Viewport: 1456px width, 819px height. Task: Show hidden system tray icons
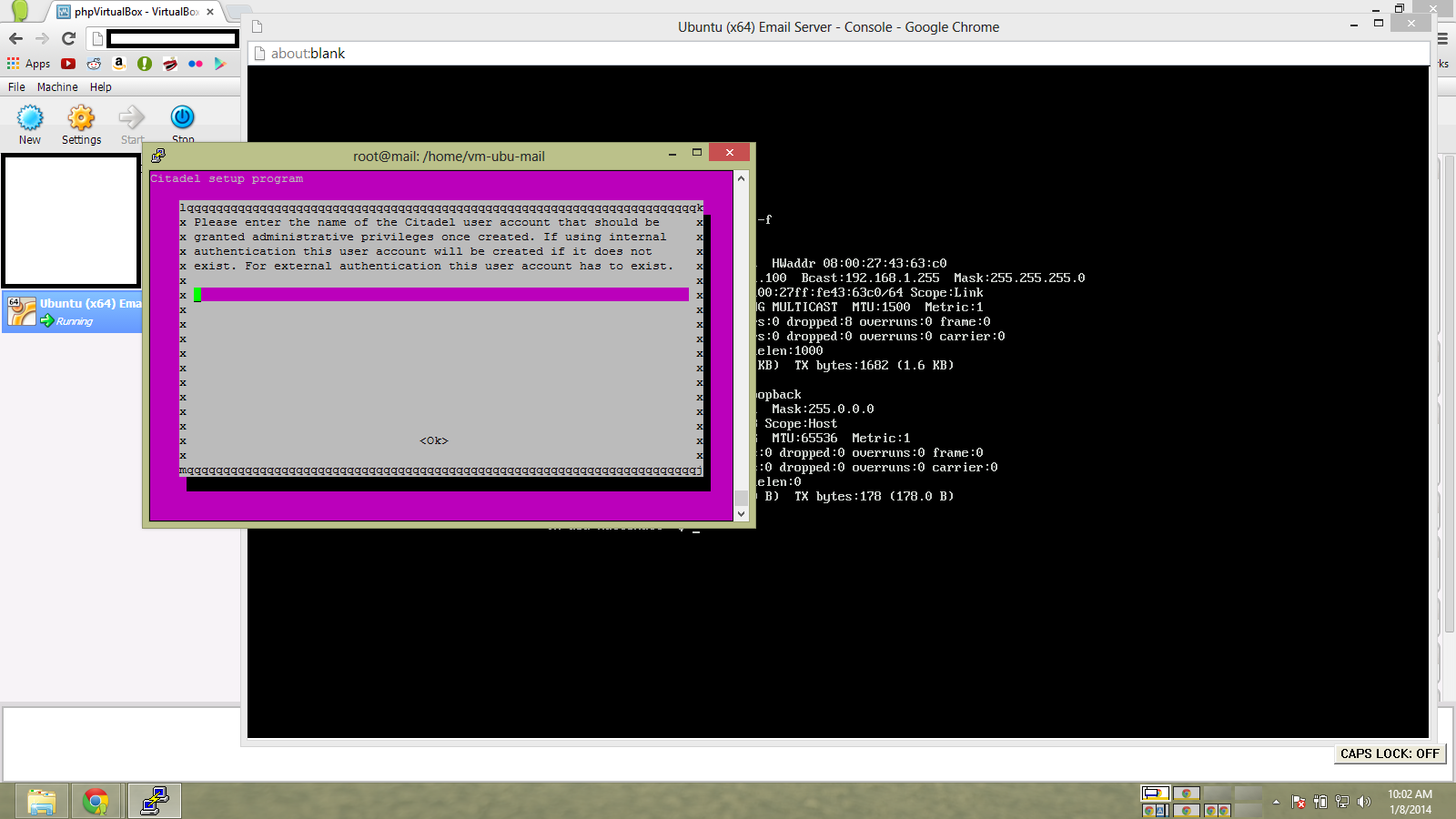(1276, 802)
